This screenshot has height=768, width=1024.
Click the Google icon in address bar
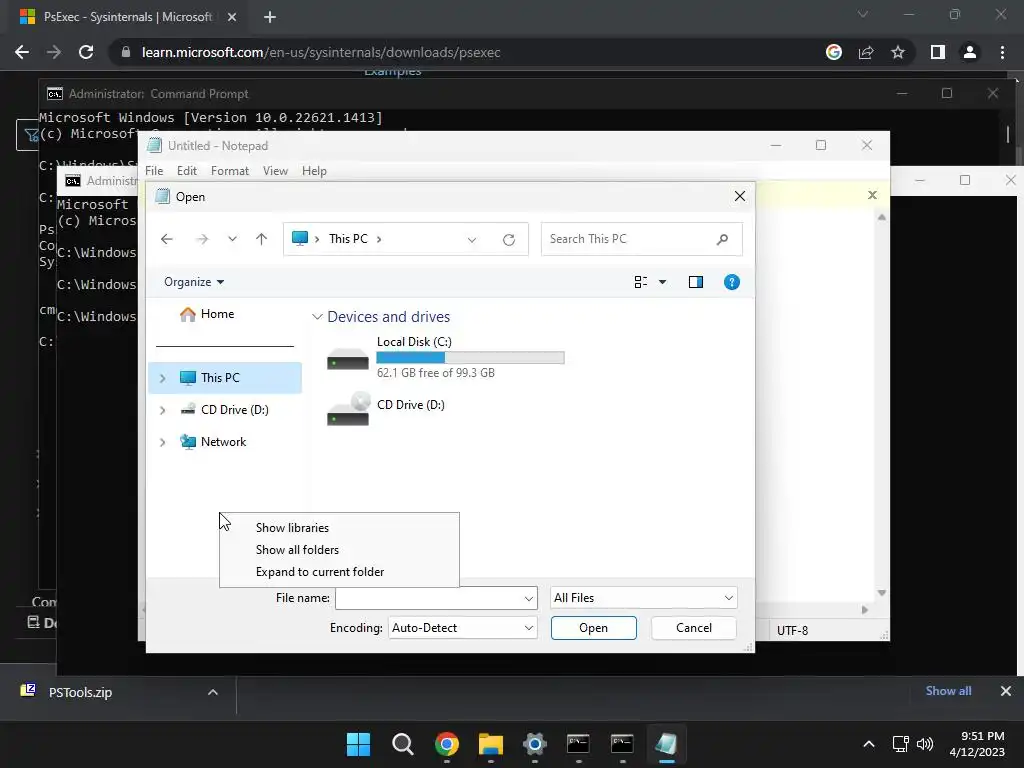coord(834,52)
